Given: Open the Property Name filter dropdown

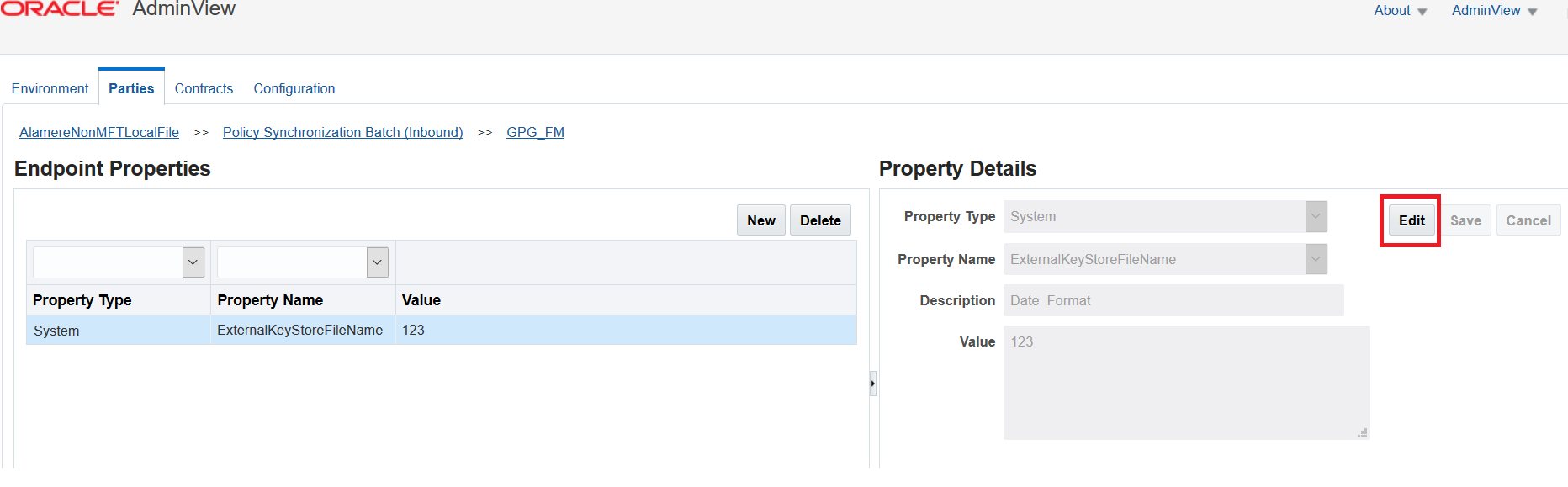Looking at the screenshot, I should click(x=377, y=262).
